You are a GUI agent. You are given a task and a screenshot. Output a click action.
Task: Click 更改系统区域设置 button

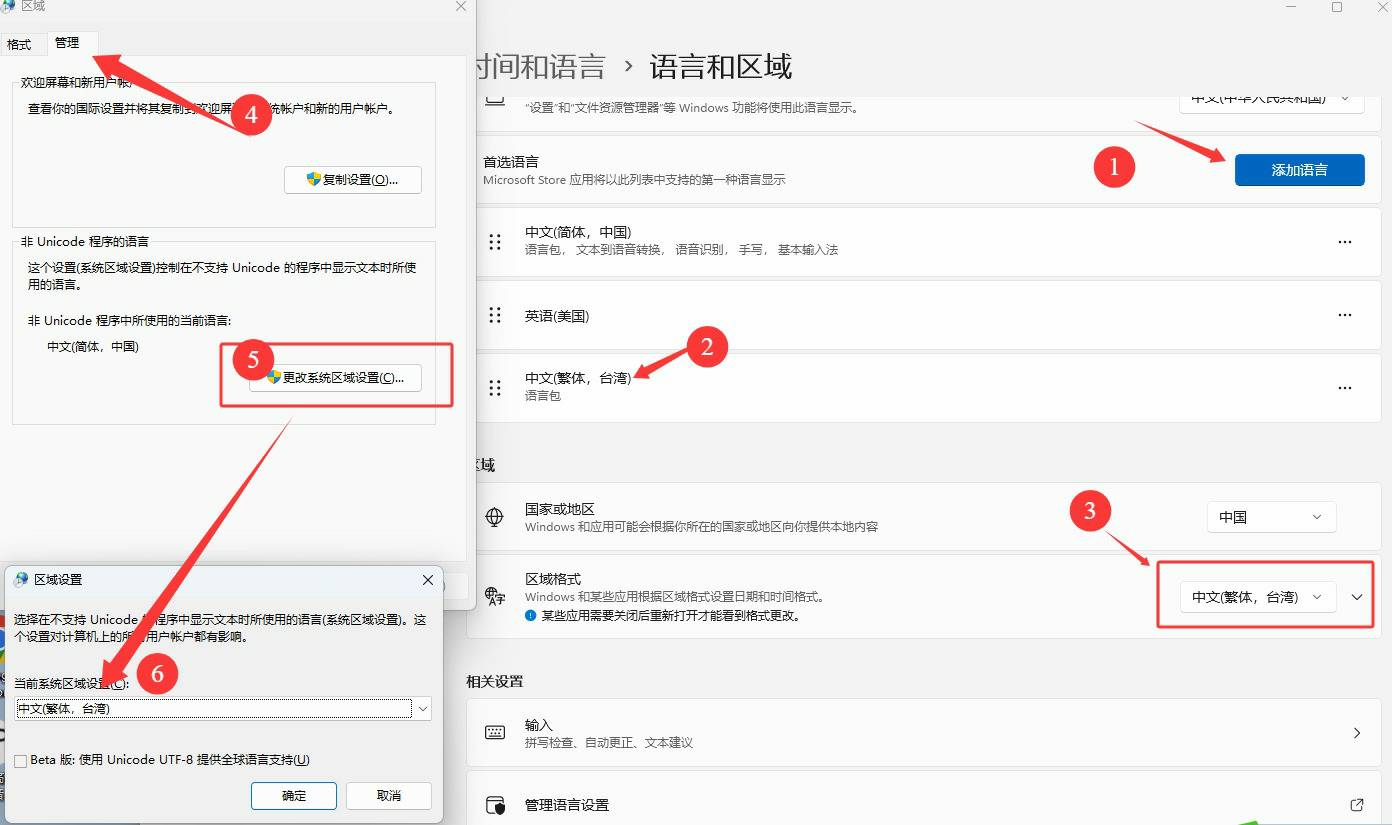pos(335,378)
